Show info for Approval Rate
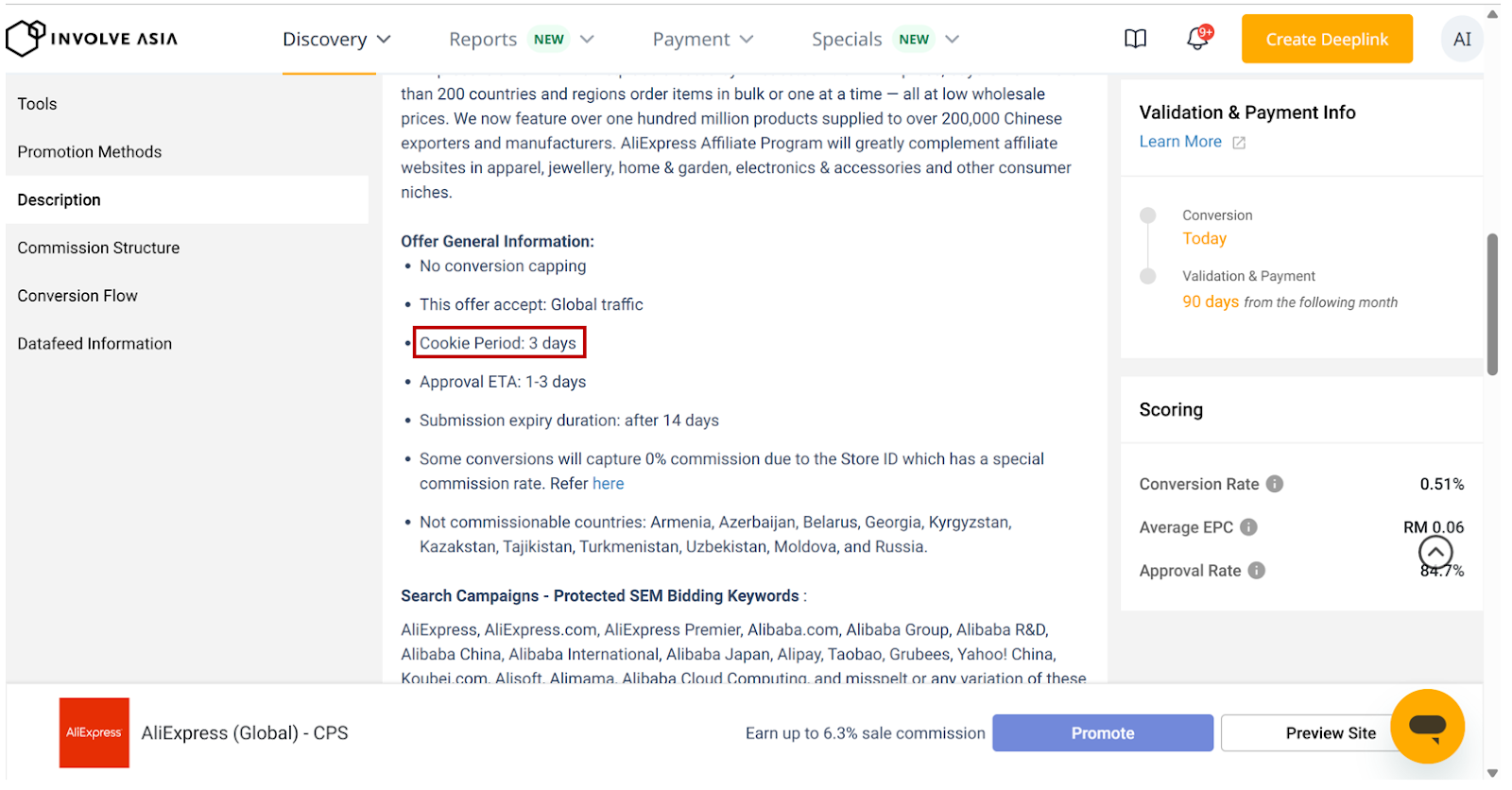Viewport: 1512px width, 790px height. [1256, 571]
